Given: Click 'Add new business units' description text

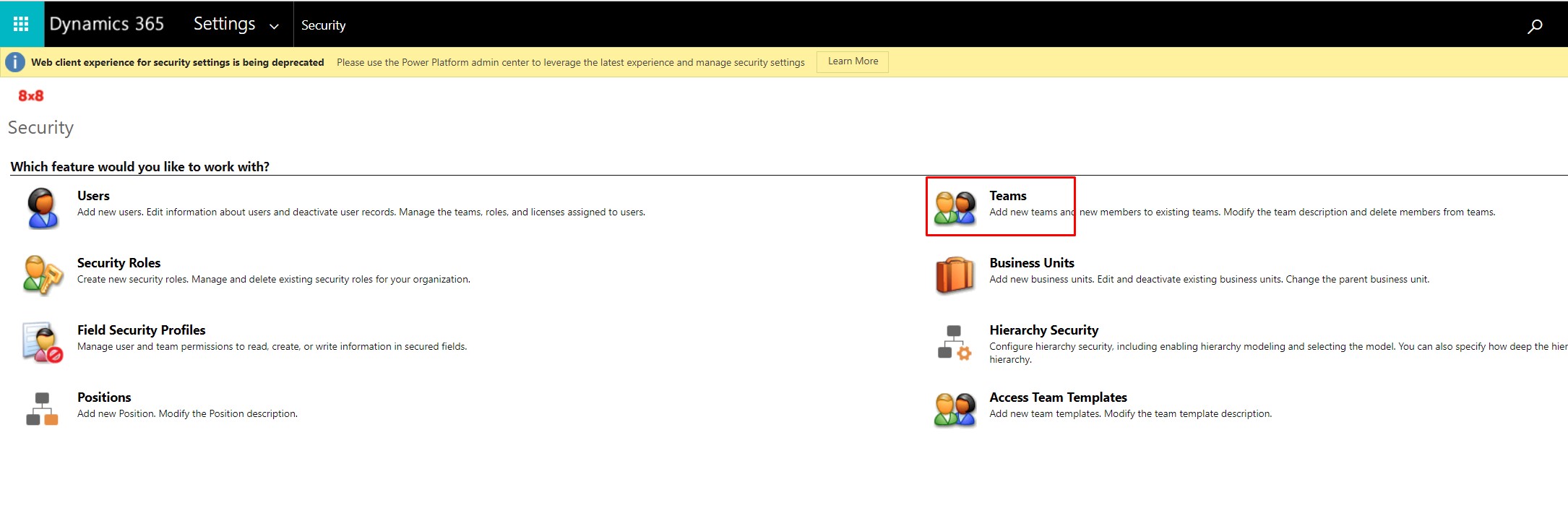Looking at the screenshot, I should coord(1209,280).
